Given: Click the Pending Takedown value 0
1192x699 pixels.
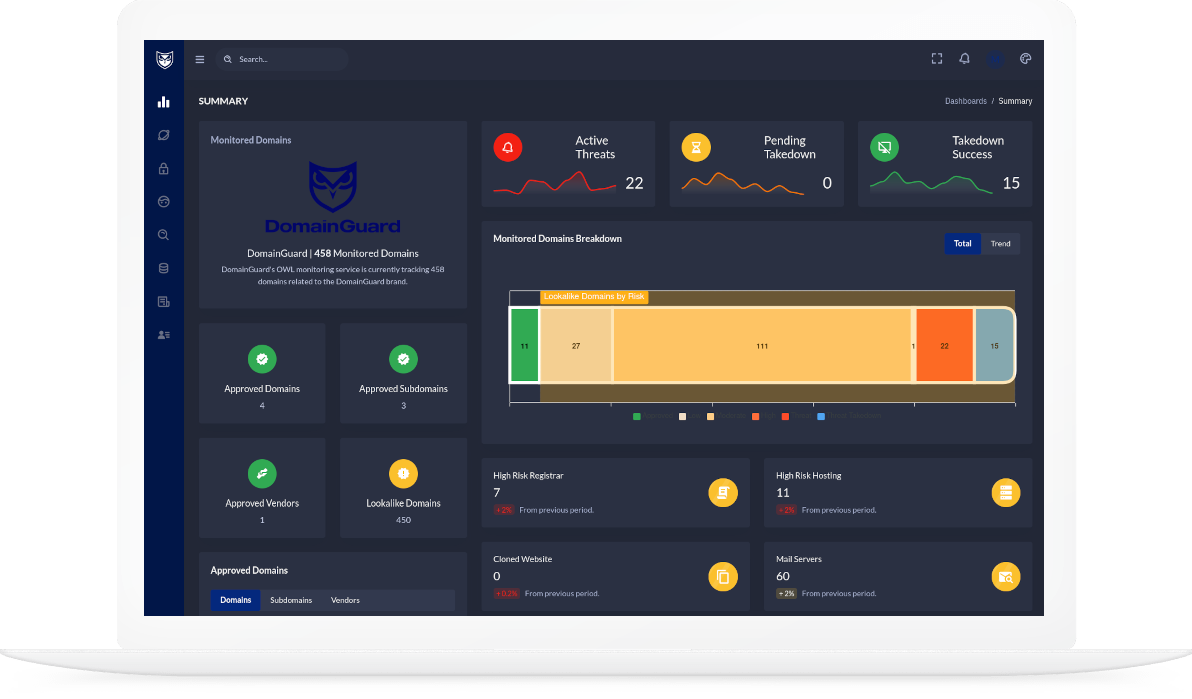Looking at the screenshot, I should (827, 183).
